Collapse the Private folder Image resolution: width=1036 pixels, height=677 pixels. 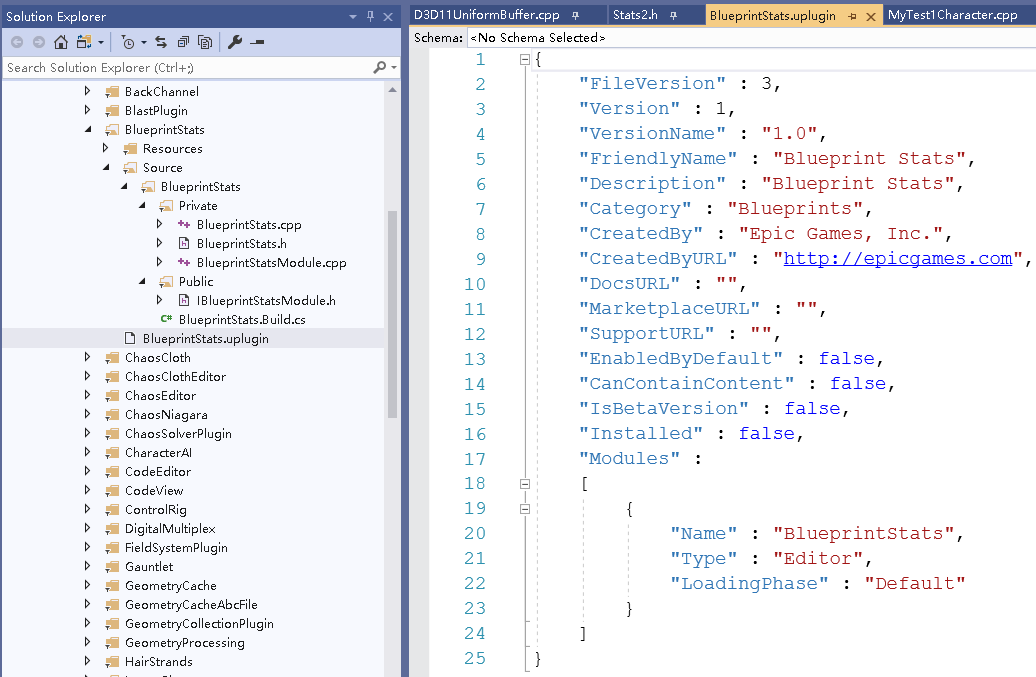pos(141,205)
